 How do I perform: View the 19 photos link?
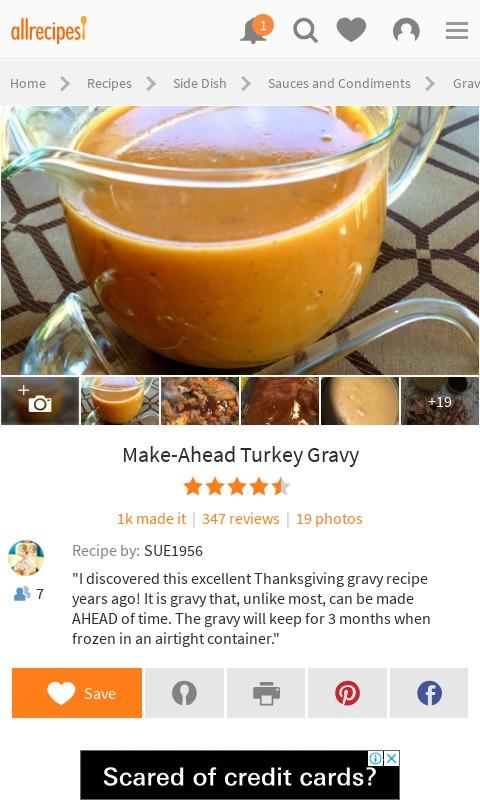[330, 519]
